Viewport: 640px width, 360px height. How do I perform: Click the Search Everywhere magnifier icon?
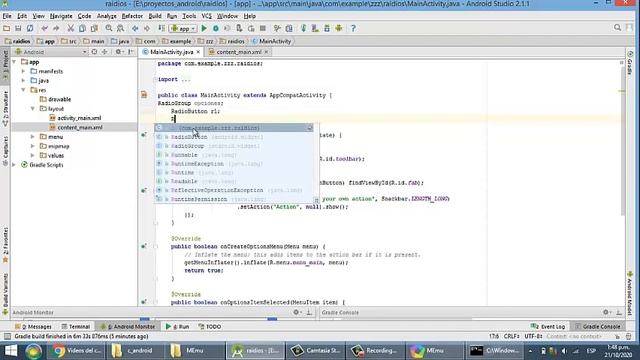pos(617,27)
